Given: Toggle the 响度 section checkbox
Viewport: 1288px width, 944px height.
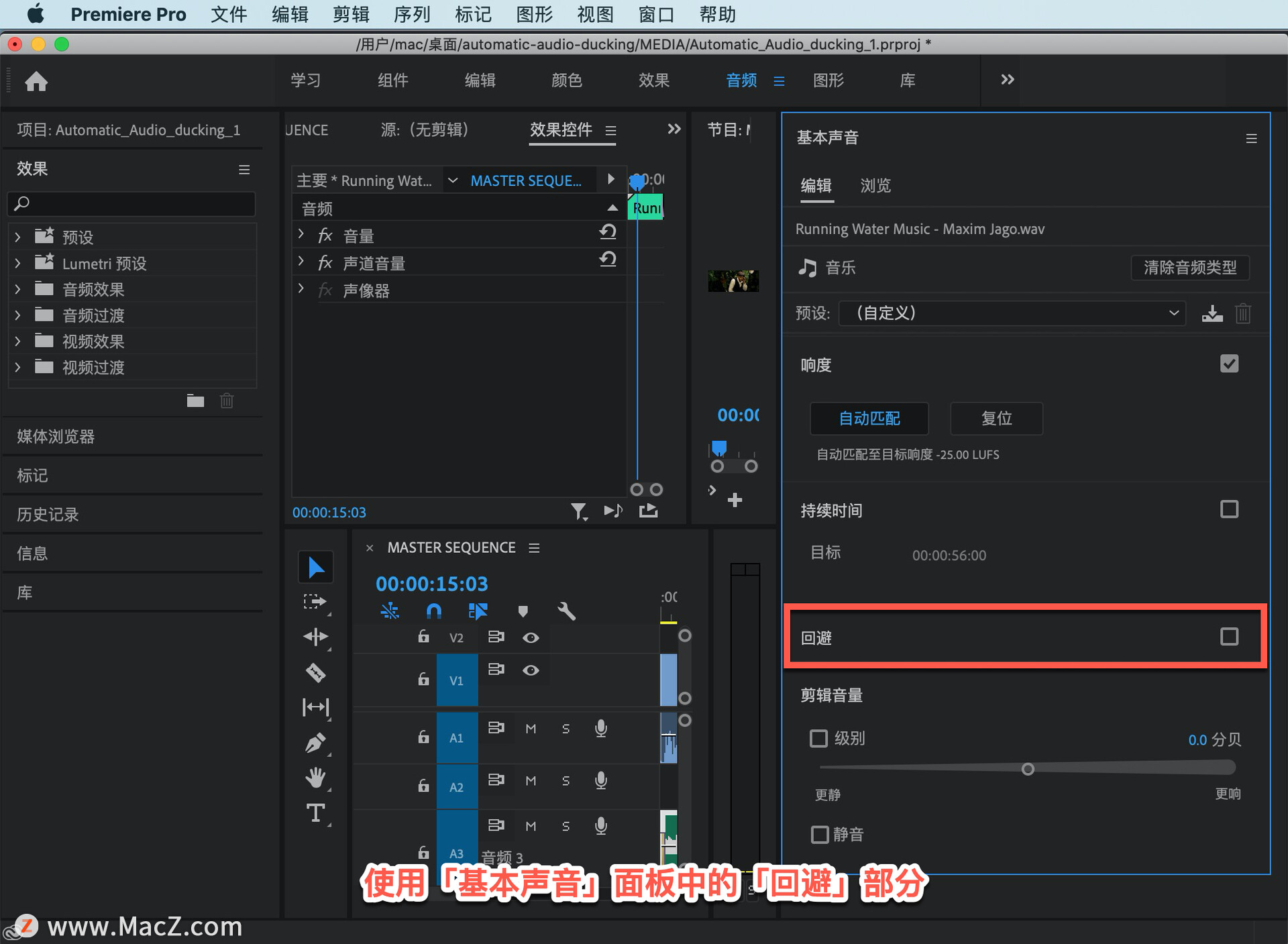Looking at the screenshot, I should pyautogui.click(x=1229, y=364).
